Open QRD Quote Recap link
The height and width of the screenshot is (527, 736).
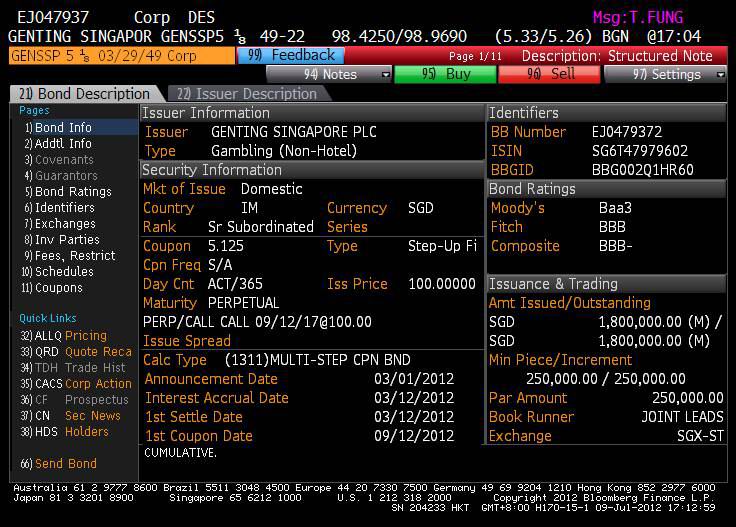click(x=76, y=351)
